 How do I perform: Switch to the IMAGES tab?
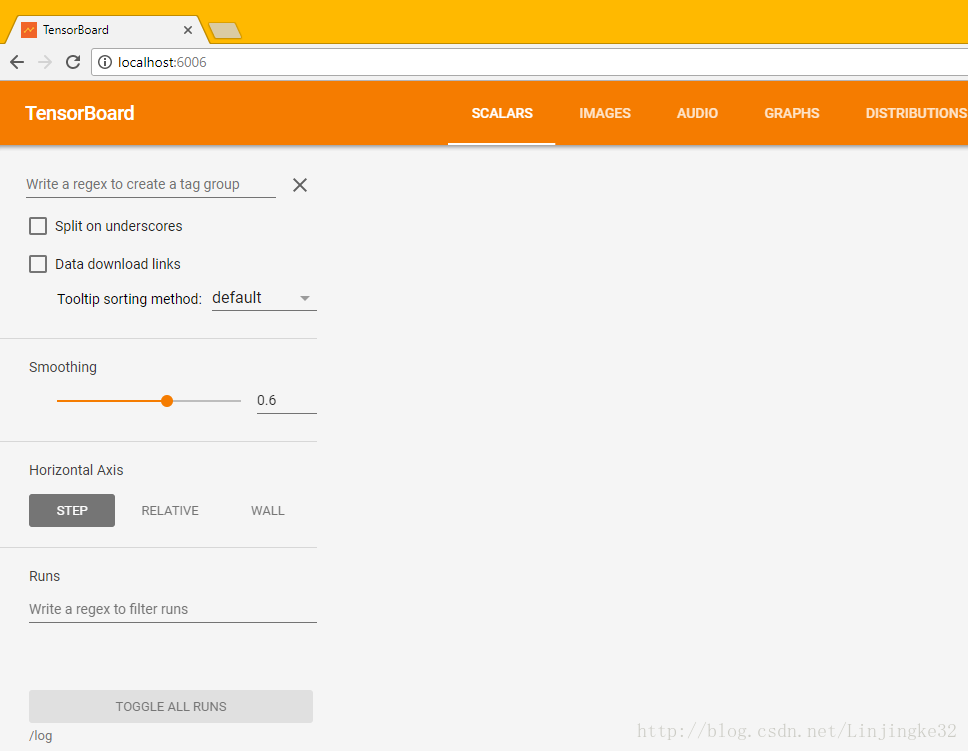click(605, 113)
